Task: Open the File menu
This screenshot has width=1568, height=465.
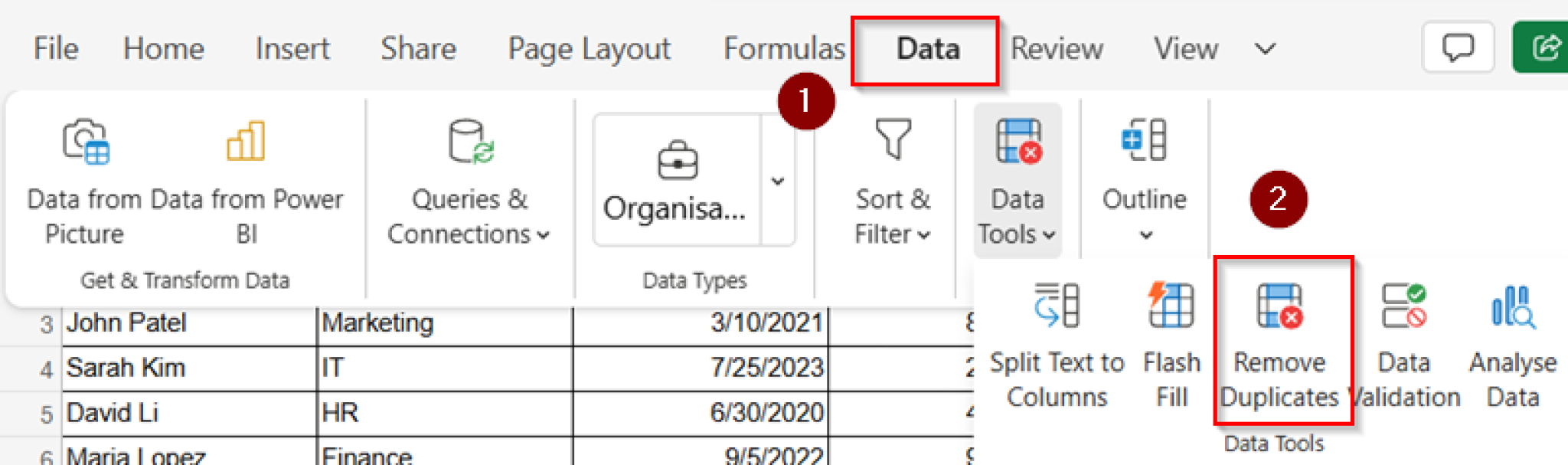Action: 55,49
